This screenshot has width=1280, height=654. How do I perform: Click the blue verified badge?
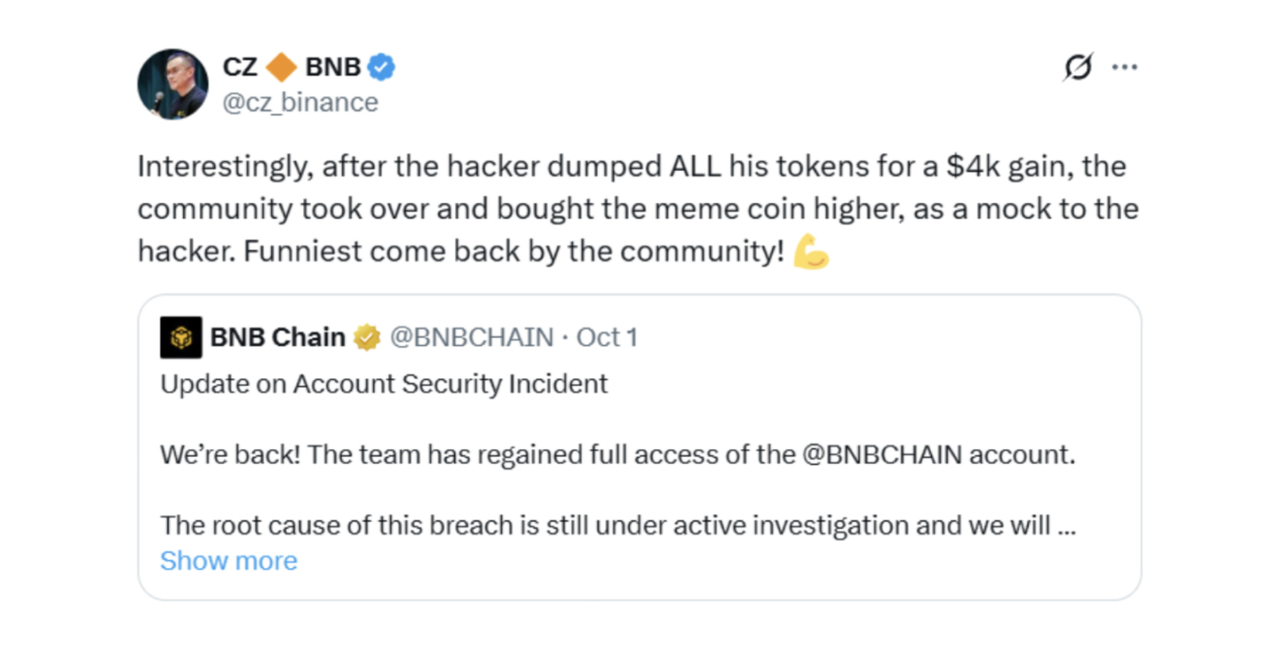tap(381, 68)
